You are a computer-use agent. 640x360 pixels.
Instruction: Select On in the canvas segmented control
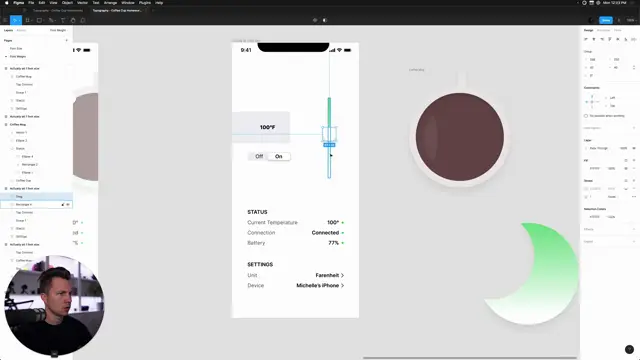(x=278, y=156)
